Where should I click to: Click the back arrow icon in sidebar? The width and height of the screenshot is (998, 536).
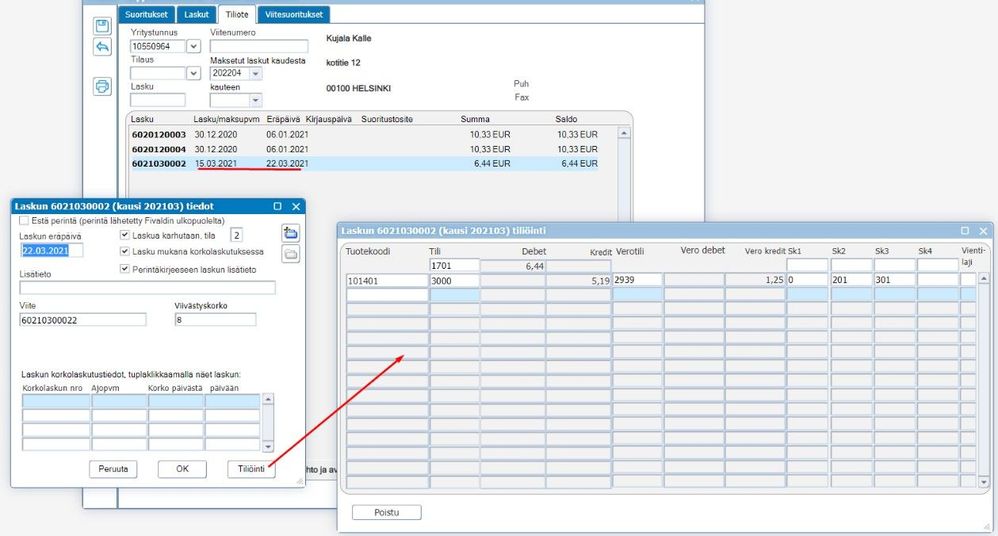tap(102, 46)
